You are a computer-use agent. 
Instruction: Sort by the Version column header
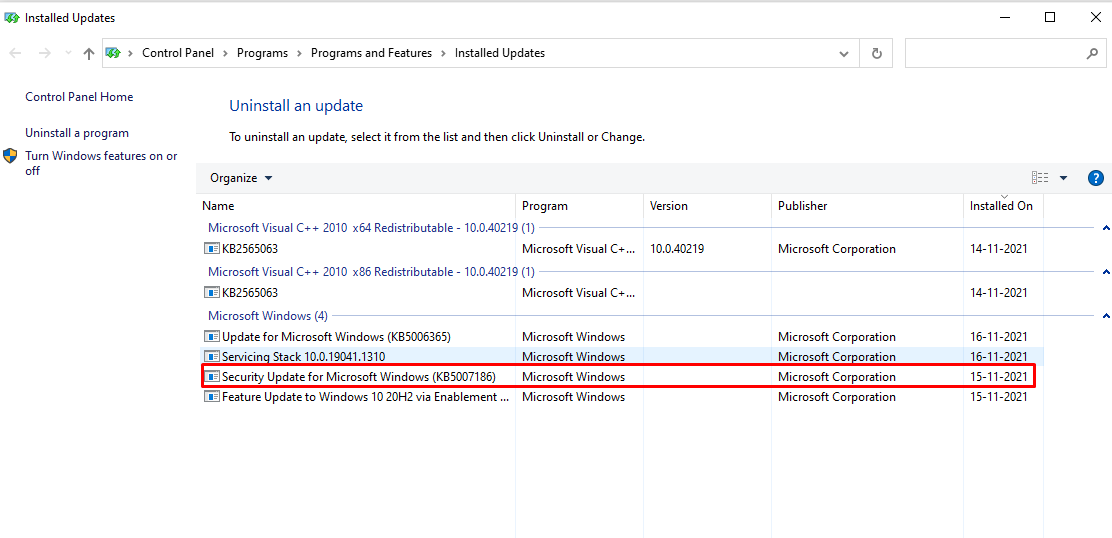pos(707,206)
